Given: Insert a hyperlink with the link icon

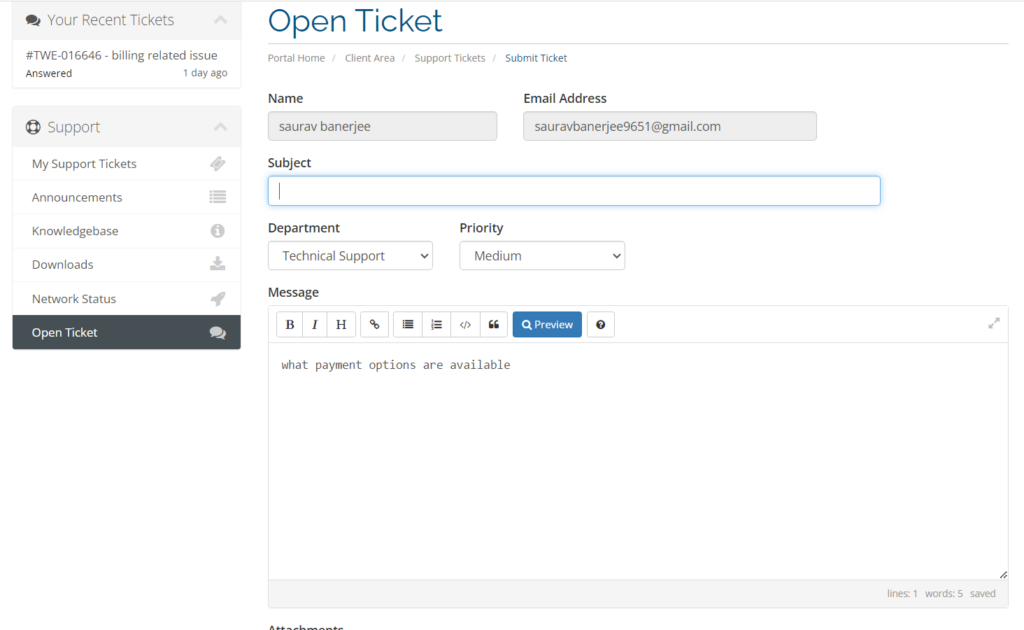Looking at the screenshot, I should click(374, 324).
